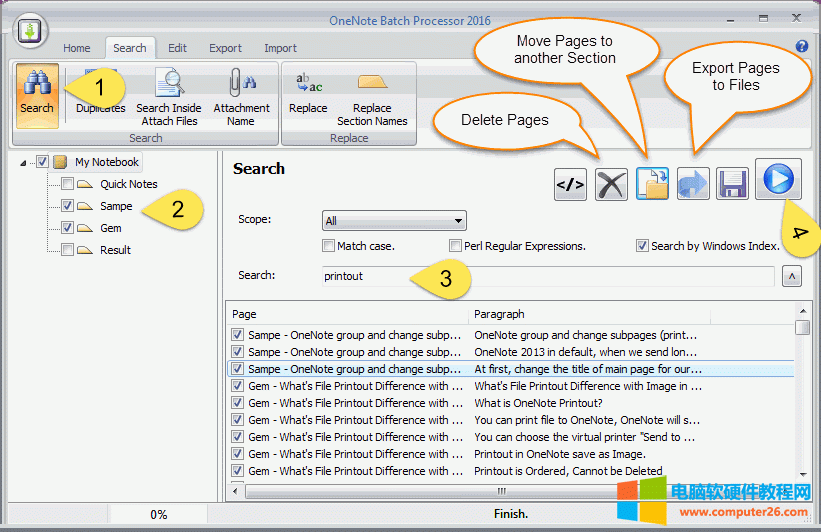
Task: Uncheck the 'What is OneNote Printout?' result row
Action: click(237, 403)
